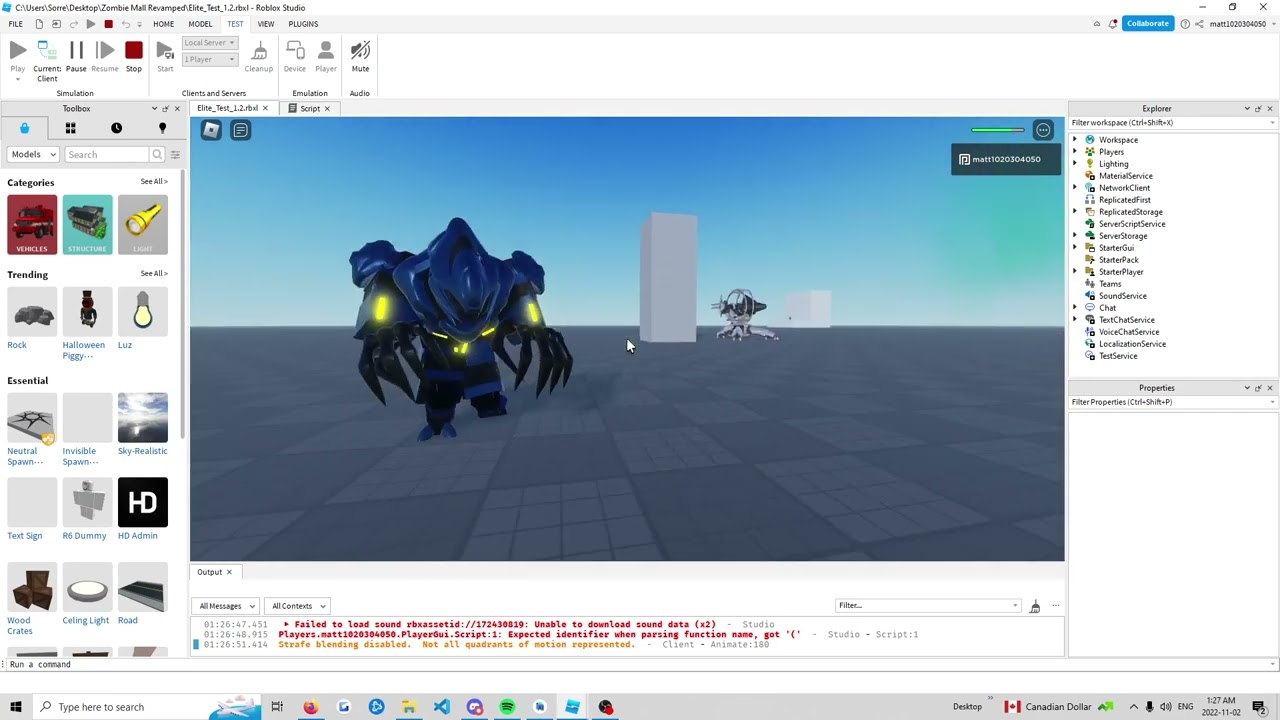Open Output panel more options dots
Viewport: 1280px width, 720px height.
1055,605
